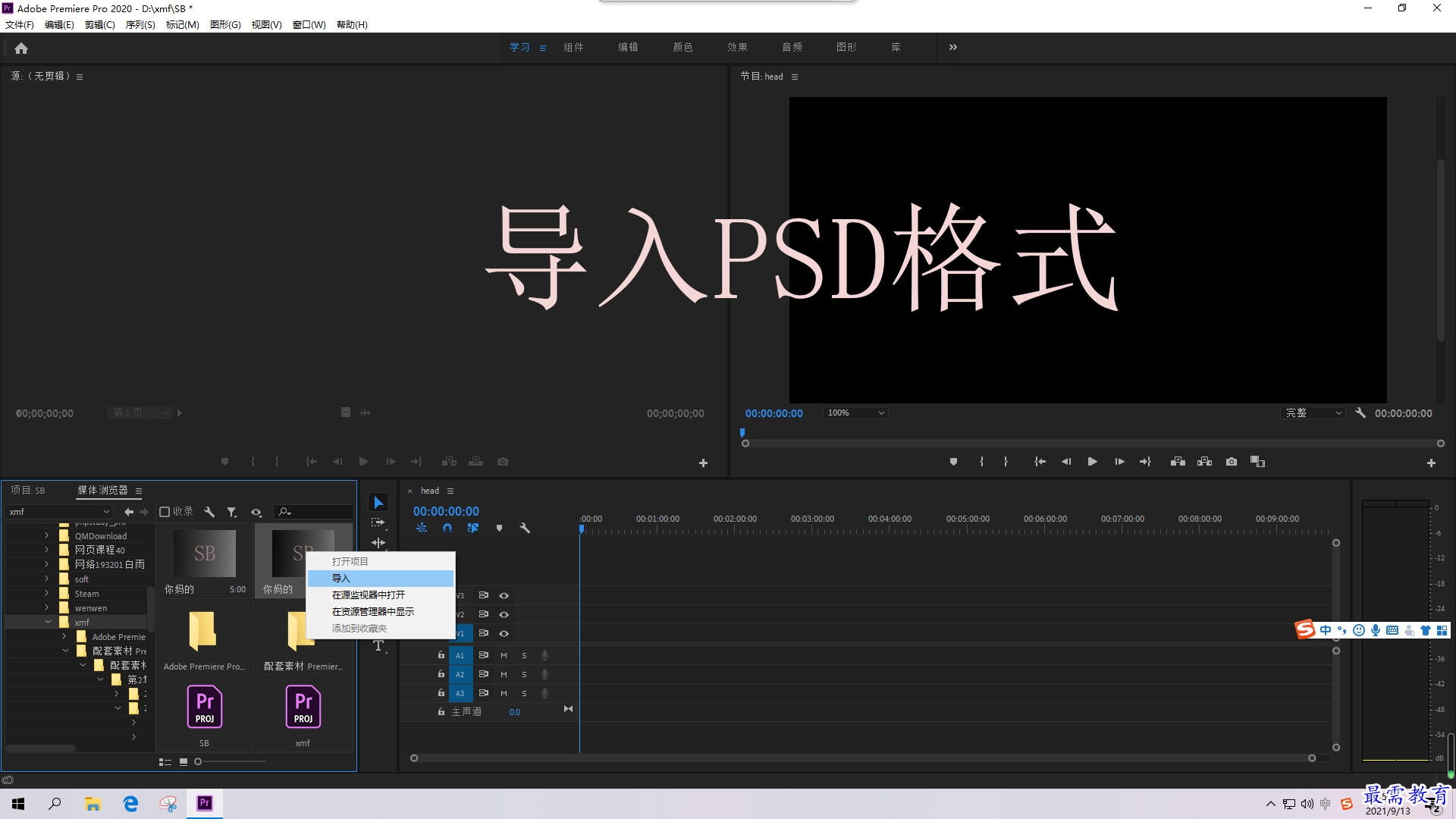Toggle V1 track output eye
This screenshot has height=819, width=1456.
(x=504, y=633)
